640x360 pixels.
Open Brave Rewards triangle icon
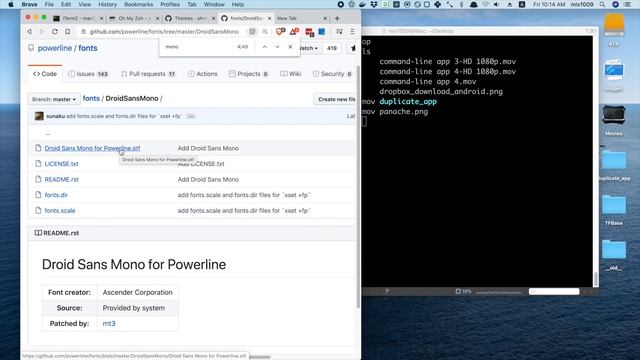pyautogui.click(x=294, y=31)
